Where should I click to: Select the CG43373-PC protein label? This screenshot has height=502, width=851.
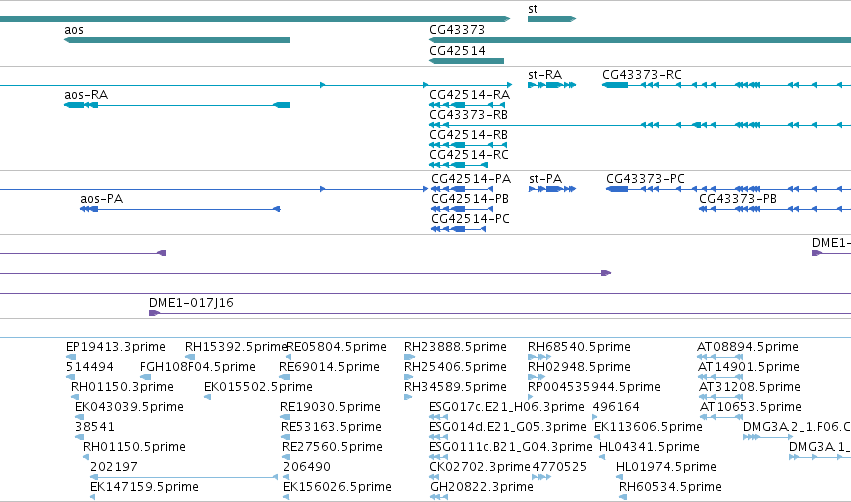point(645,179)
